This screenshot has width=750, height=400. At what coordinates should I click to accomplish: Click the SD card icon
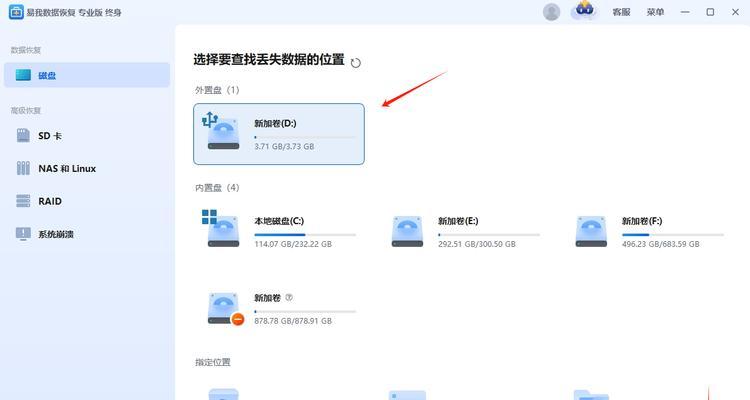point(23,135)
